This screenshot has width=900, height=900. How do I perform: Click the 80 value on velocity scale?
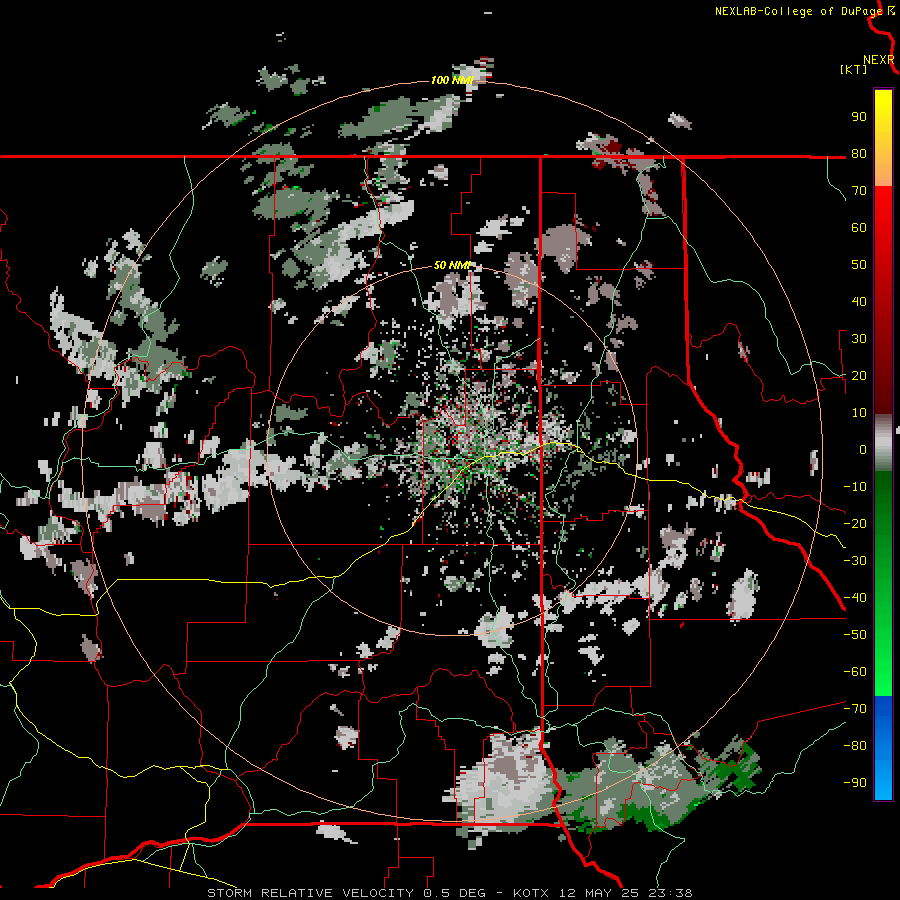859,154
